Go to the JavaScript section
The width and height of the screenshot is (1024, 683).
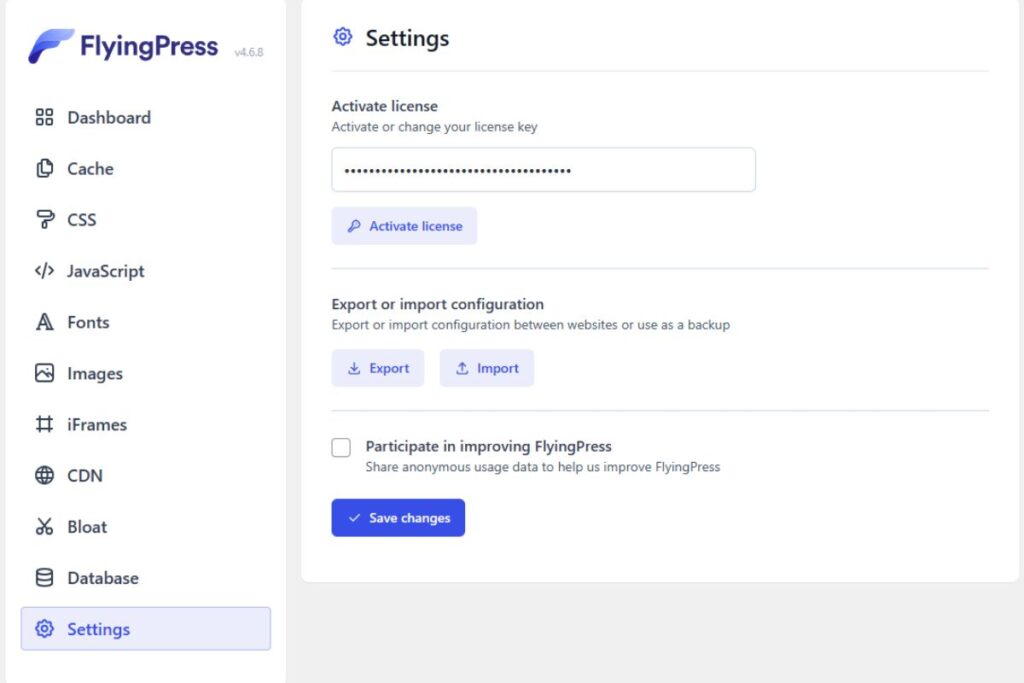pyautogui.click(x=146, y=270)
